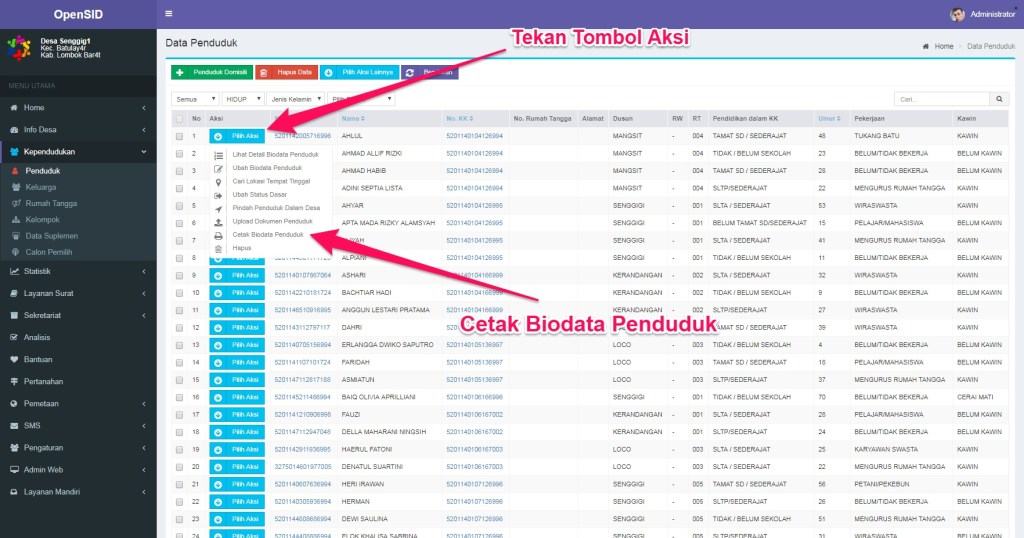Open the Jenis Kelamin dropdown
The width and height of the screenshot is (1024, 538).
point(295,99)
